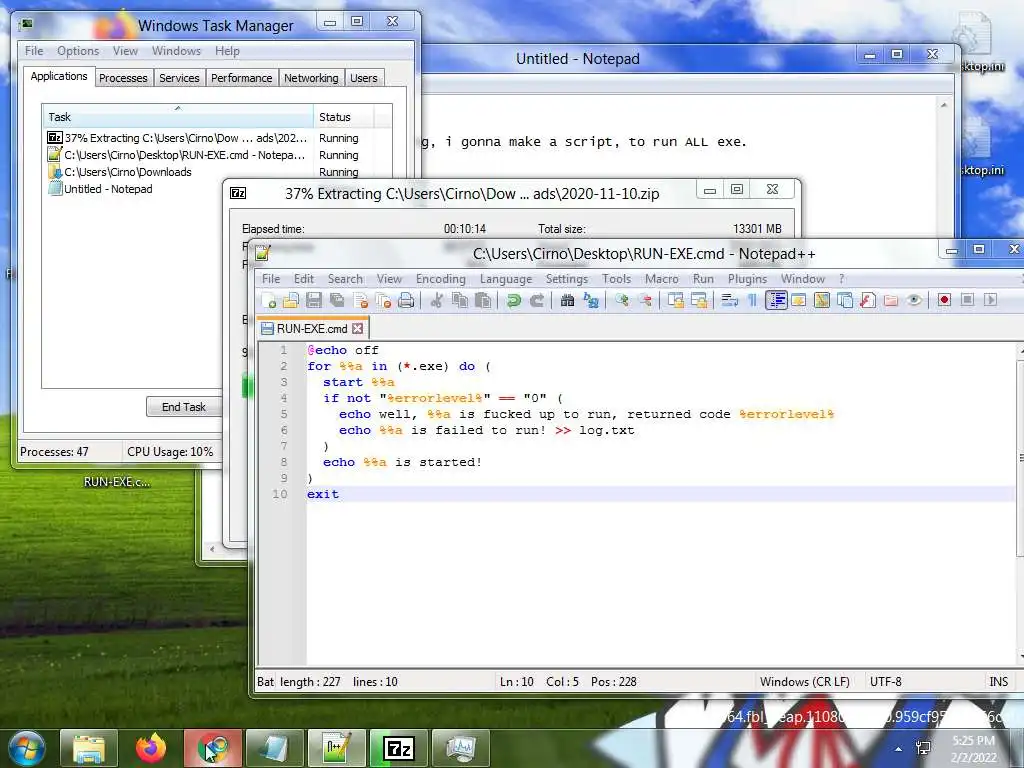The image size is (1024, 768).
Task: Click the Print icon in Notepad++ toolbar
Action: pos(406,300)
